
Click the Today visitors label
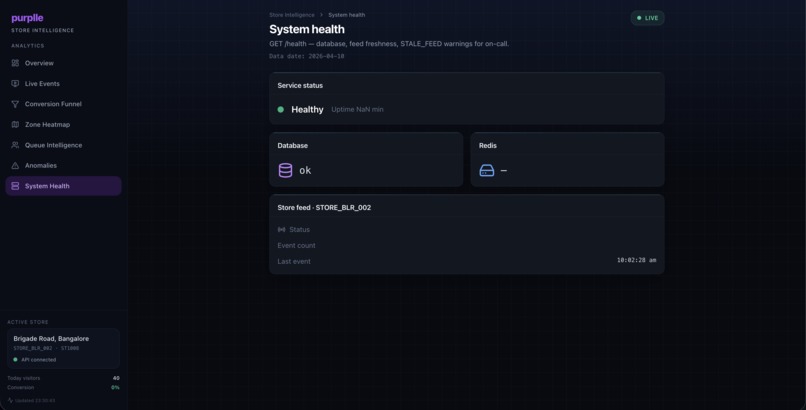pos(24,378)
